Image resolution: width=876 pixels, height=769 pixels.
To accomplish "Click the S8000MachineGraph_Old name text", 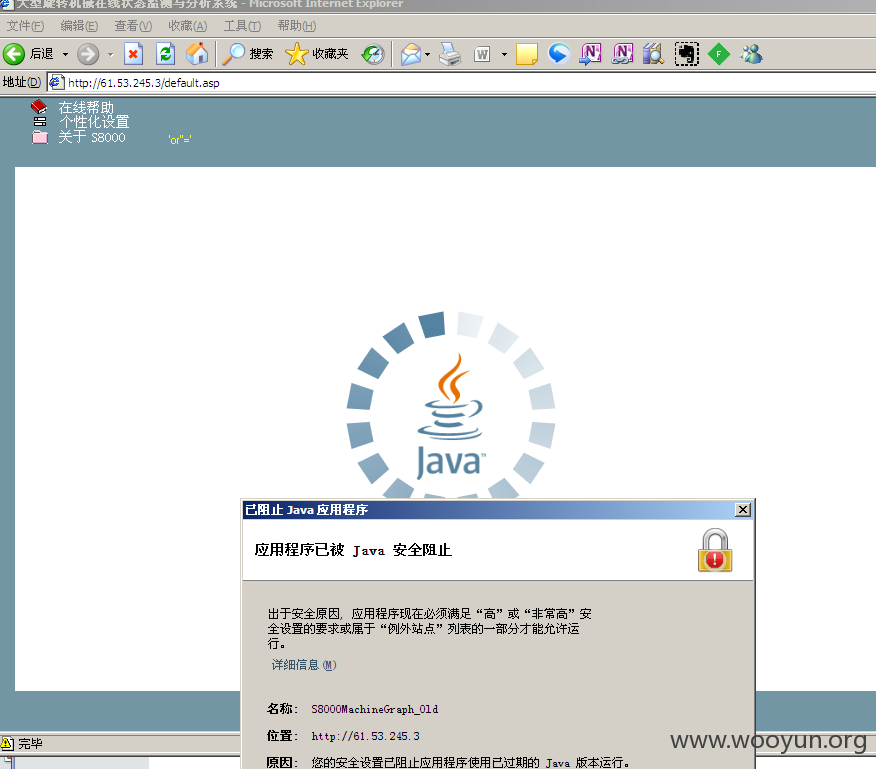I will click(375, 709).
